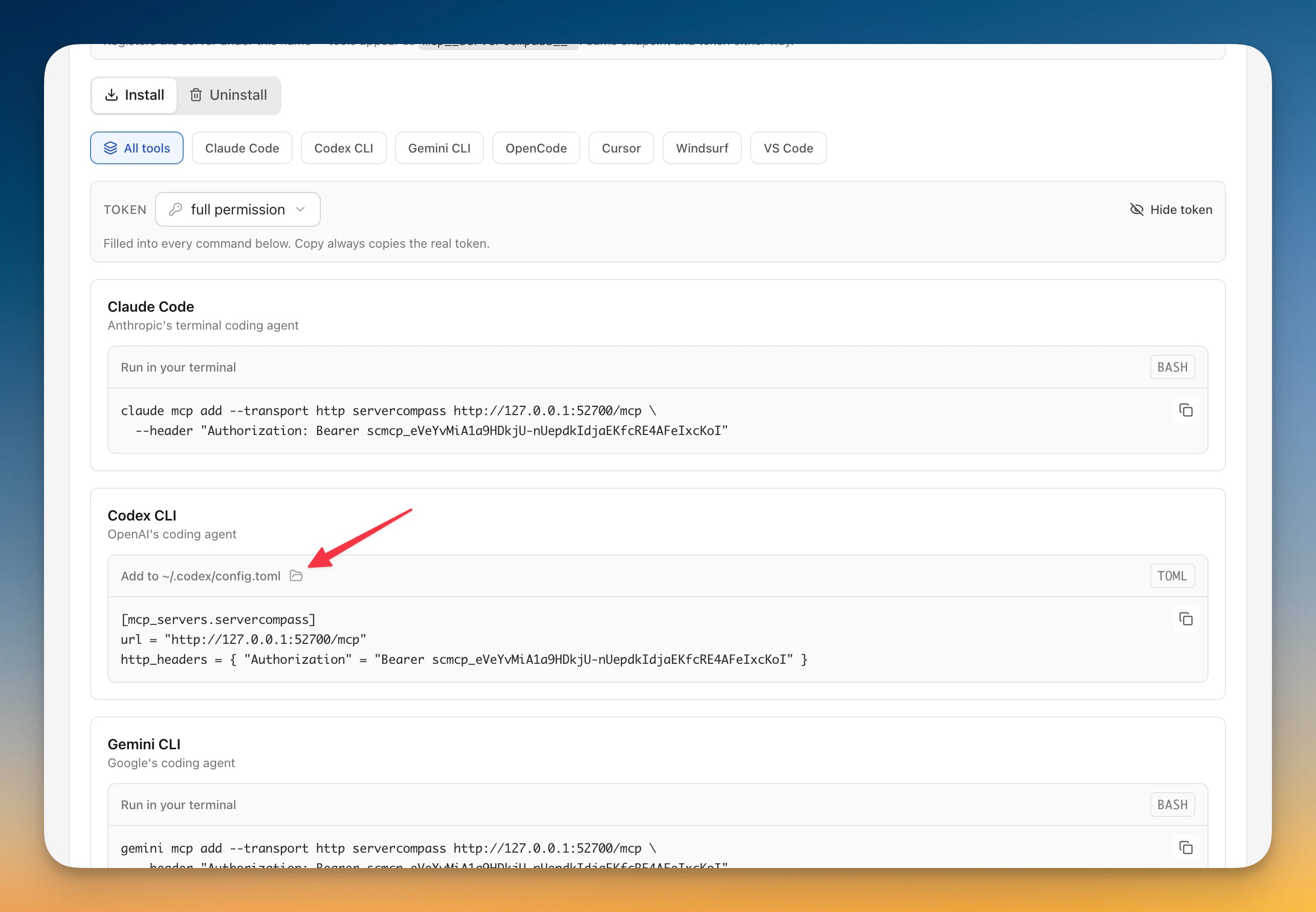Click the "gemini mcp add --transport" command line
This screenshot has height=912, width=1316.
pyautogui.click(x=388, y=848)
